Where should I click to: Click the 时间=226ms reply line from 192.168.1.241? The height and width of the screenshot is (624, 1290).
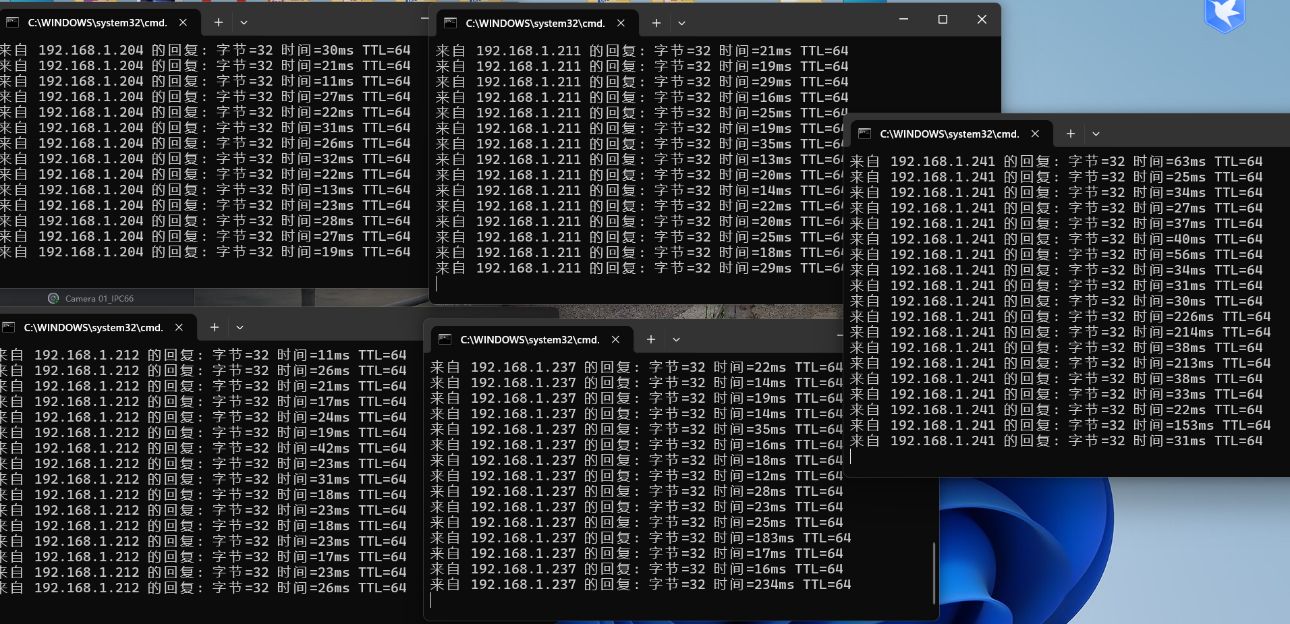(x=1060, y=317)
